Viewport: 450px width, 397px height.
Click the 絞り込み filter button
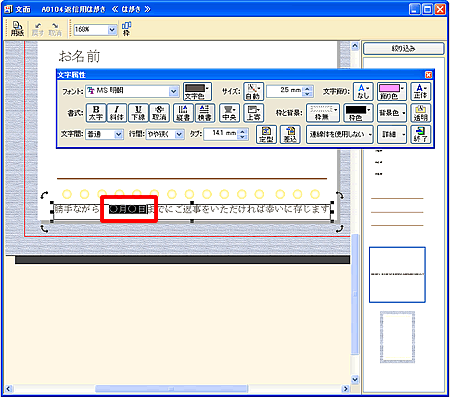tap(404, 49)
